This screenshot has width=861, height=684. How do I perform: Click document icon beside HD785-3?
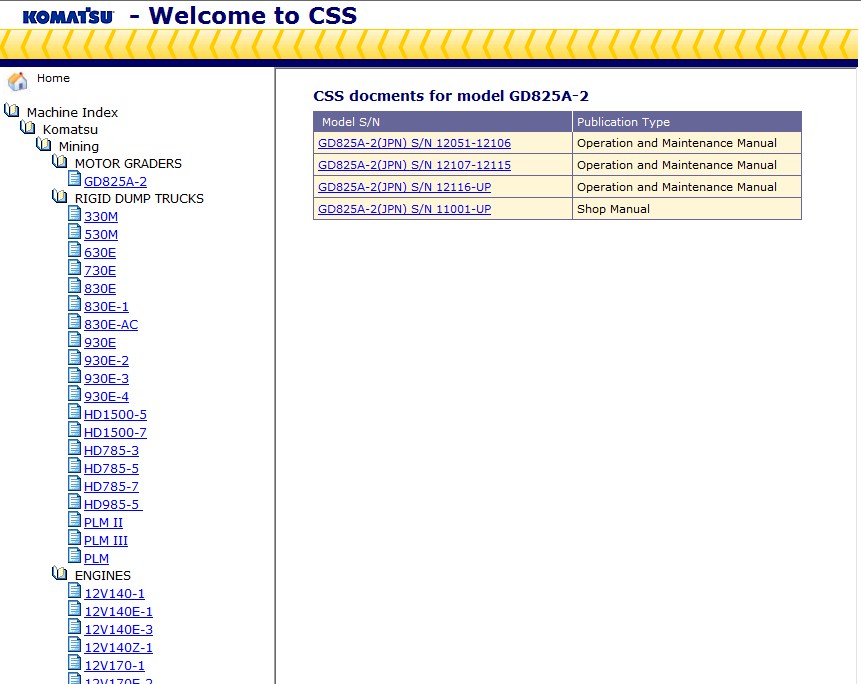75,448
